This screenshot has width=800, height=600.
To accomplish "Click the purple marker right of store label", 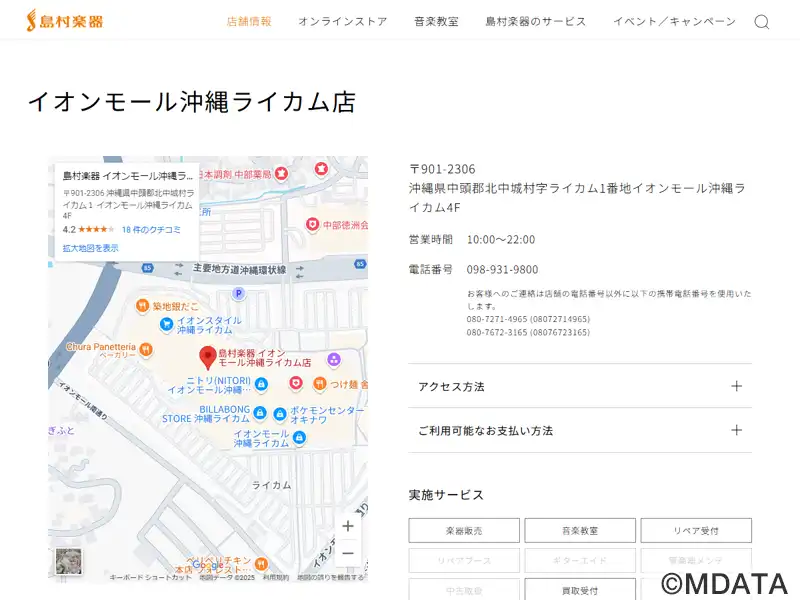I will (334, 360).
